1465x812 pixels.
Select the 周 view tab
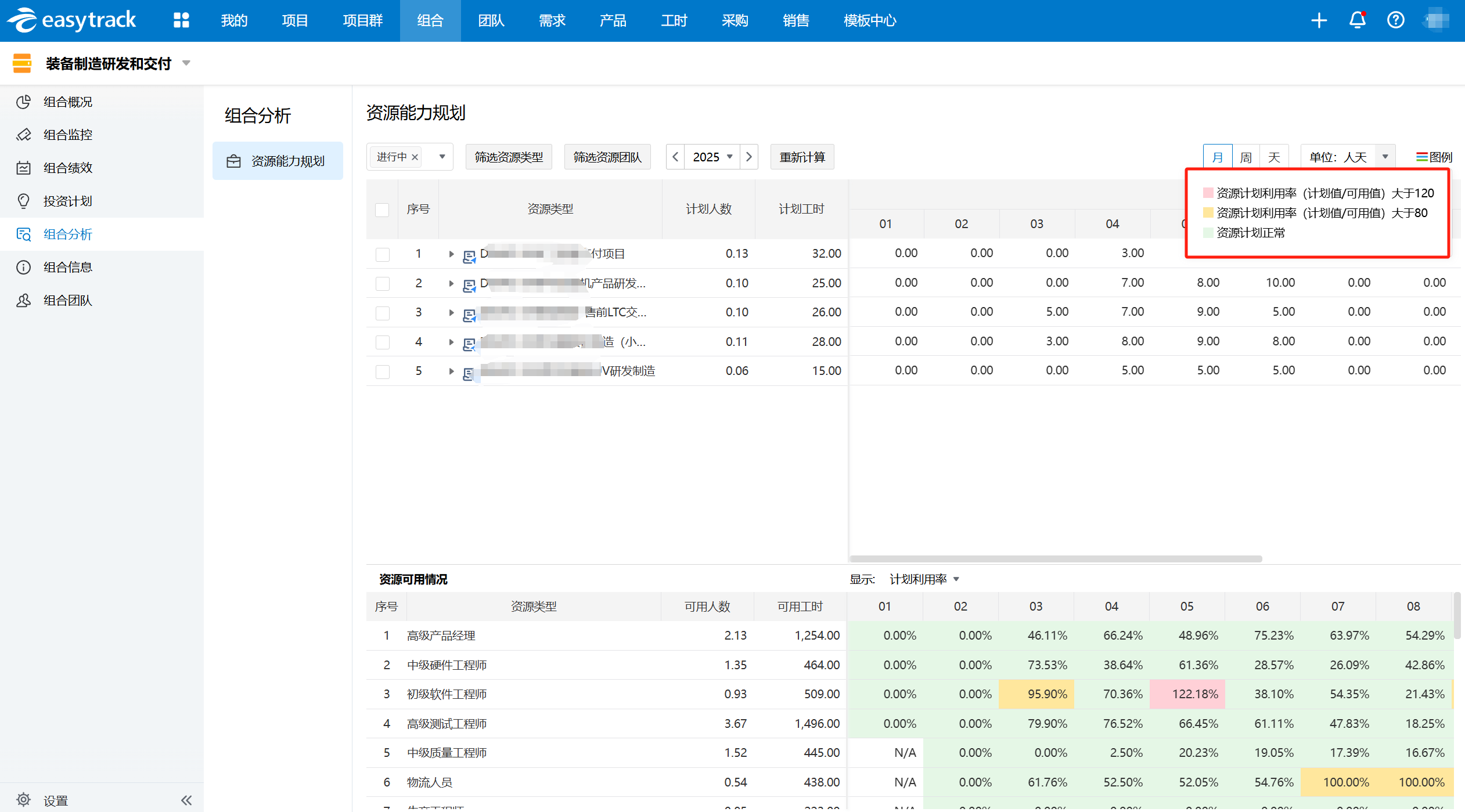point(1246,157)
